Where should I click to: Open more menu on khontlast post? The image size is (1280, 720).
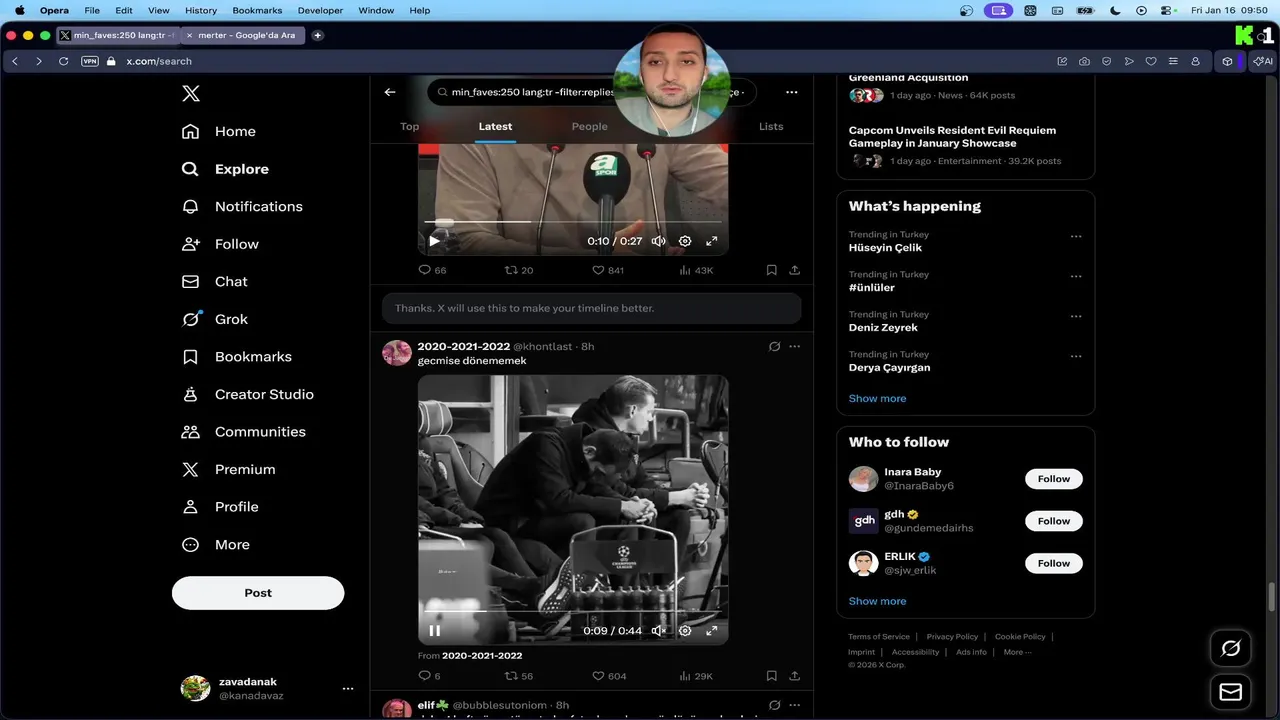(x=794, y=347)
